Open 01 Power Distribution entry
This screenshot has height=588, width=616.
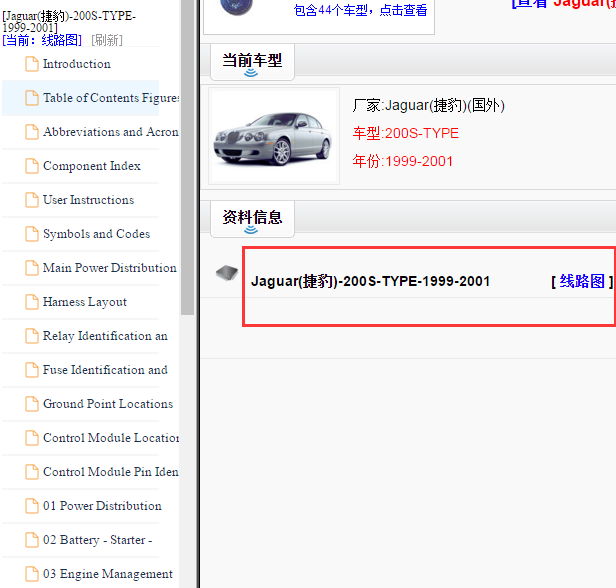click(102, 506)
